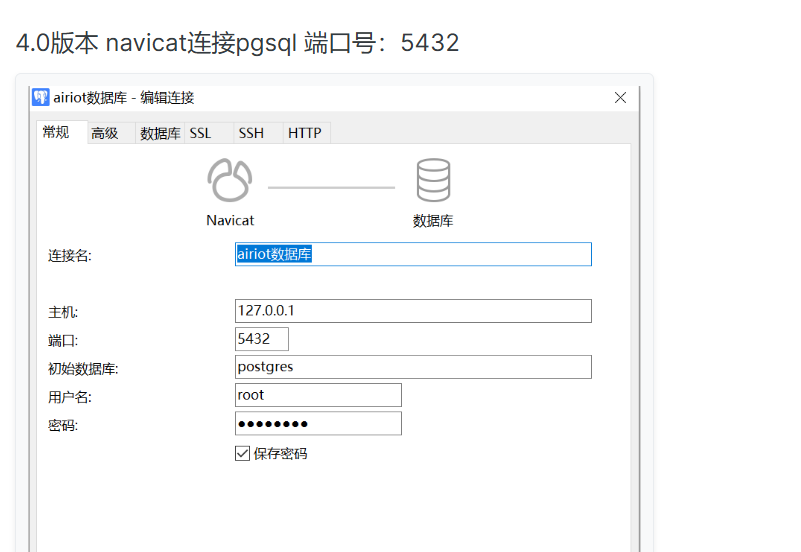This screenshot has height=552, width=801.
Task: Click the 端口 field containing 5432
Action: click(261, 339)
